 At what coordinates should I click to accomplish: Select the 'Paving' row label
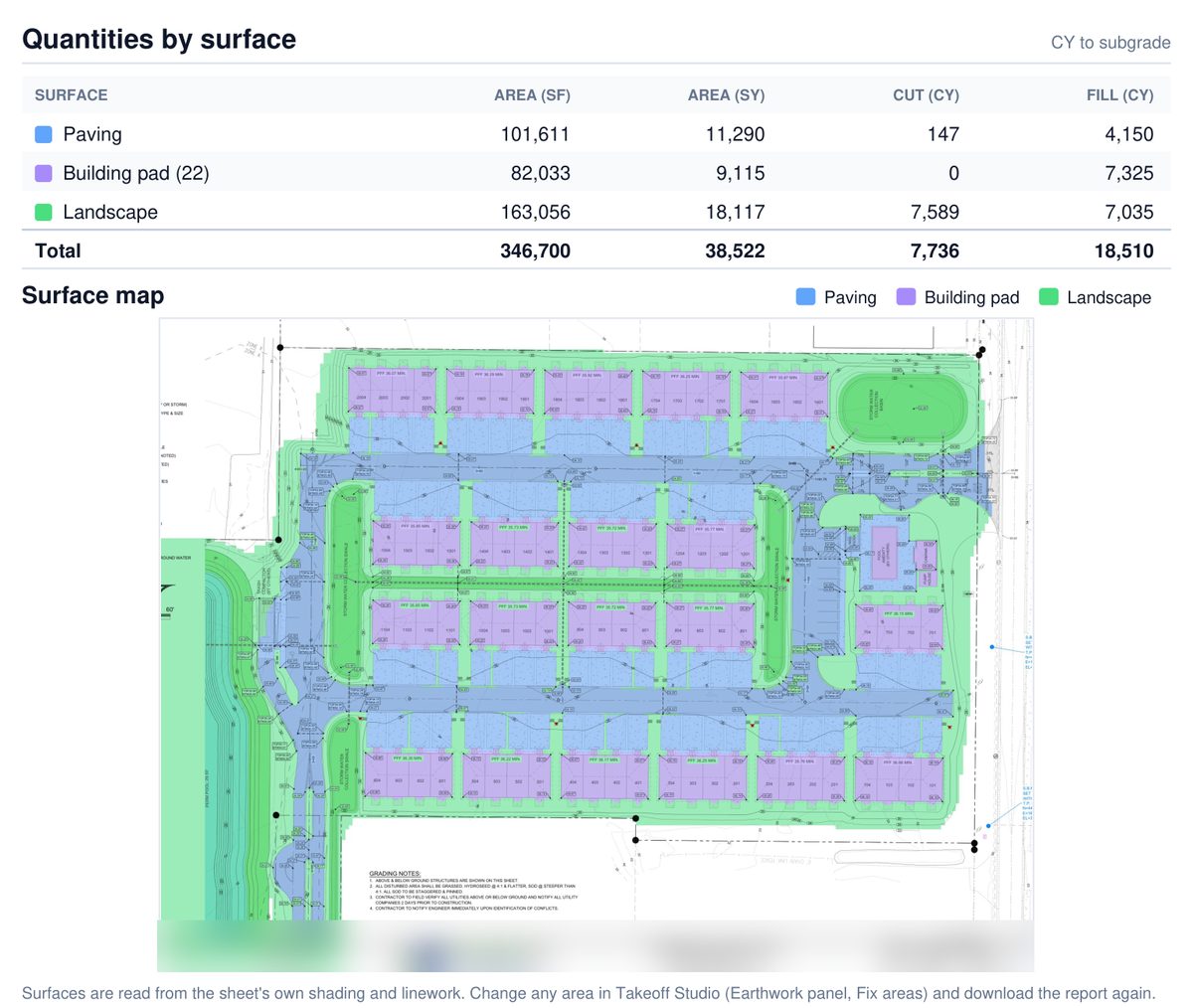(x=92, y=134)
